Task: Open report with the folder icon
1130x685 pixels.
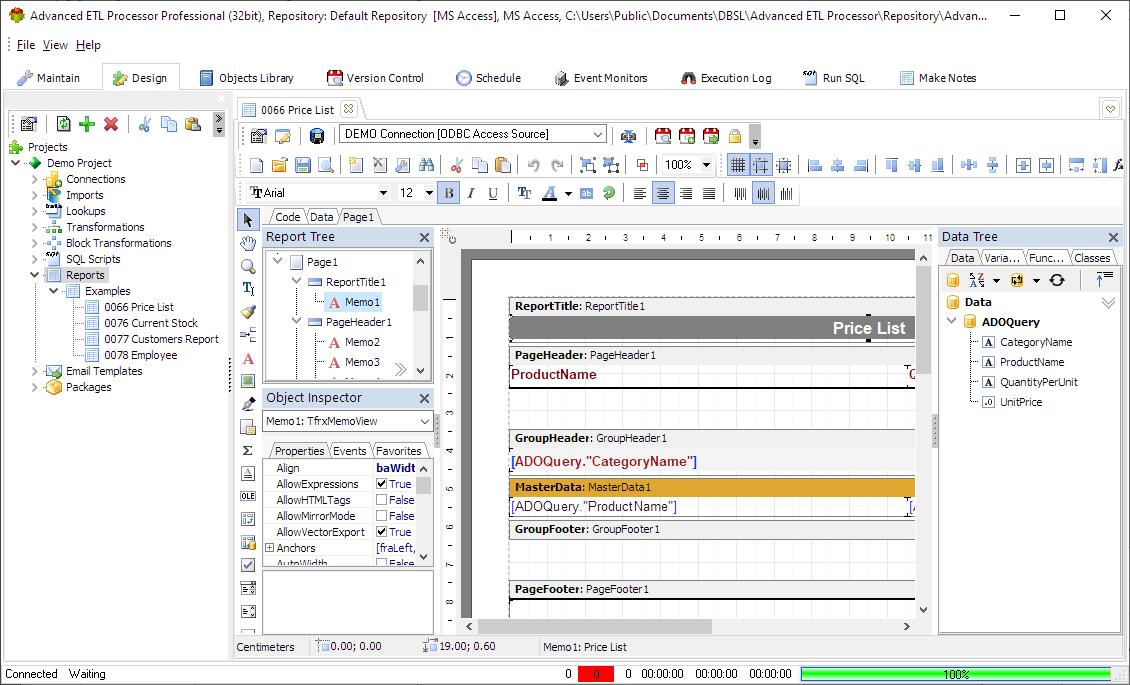Action: tap(280, 165)
